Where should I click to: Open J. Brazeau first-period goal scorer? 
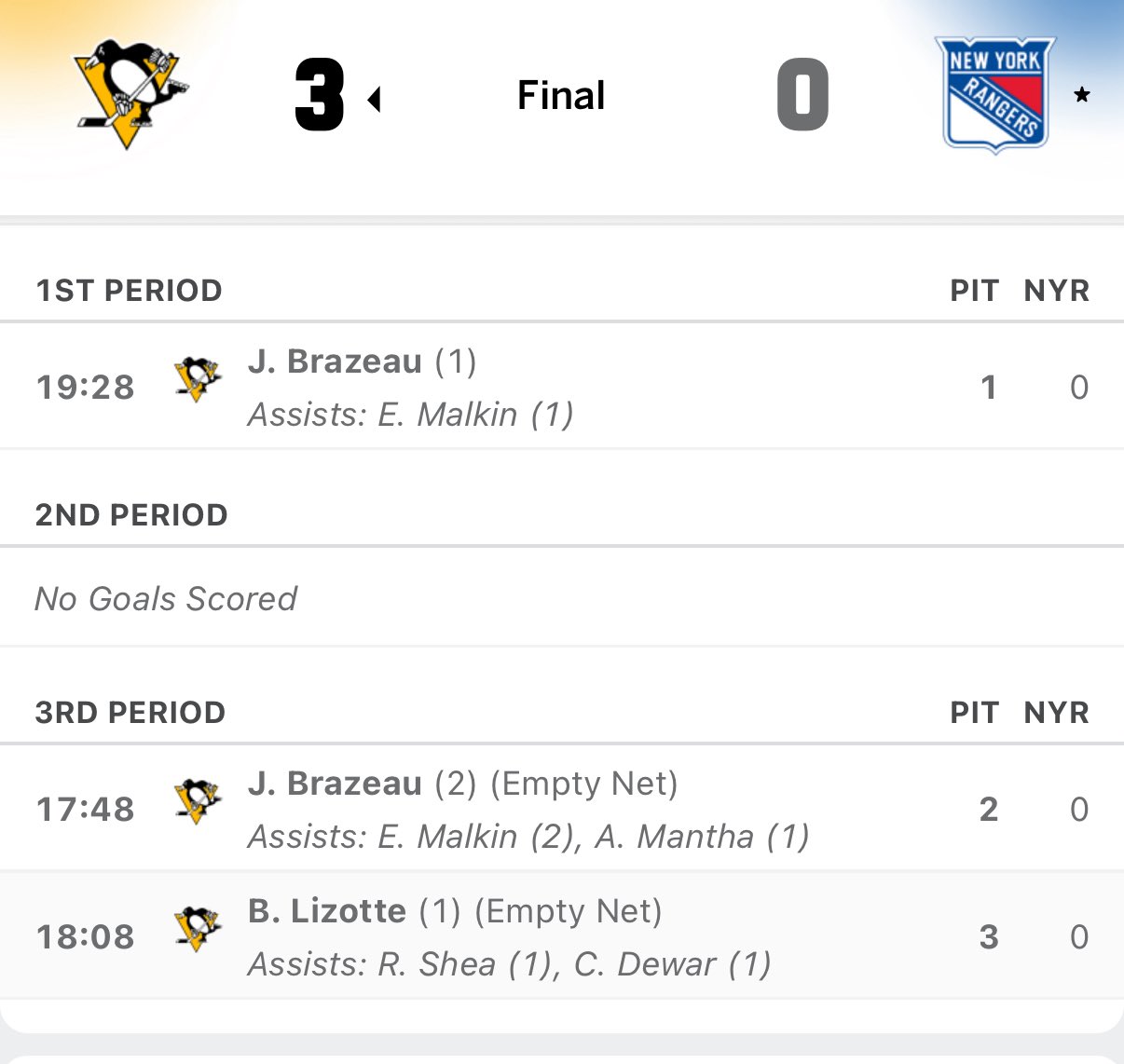(336, 361)
